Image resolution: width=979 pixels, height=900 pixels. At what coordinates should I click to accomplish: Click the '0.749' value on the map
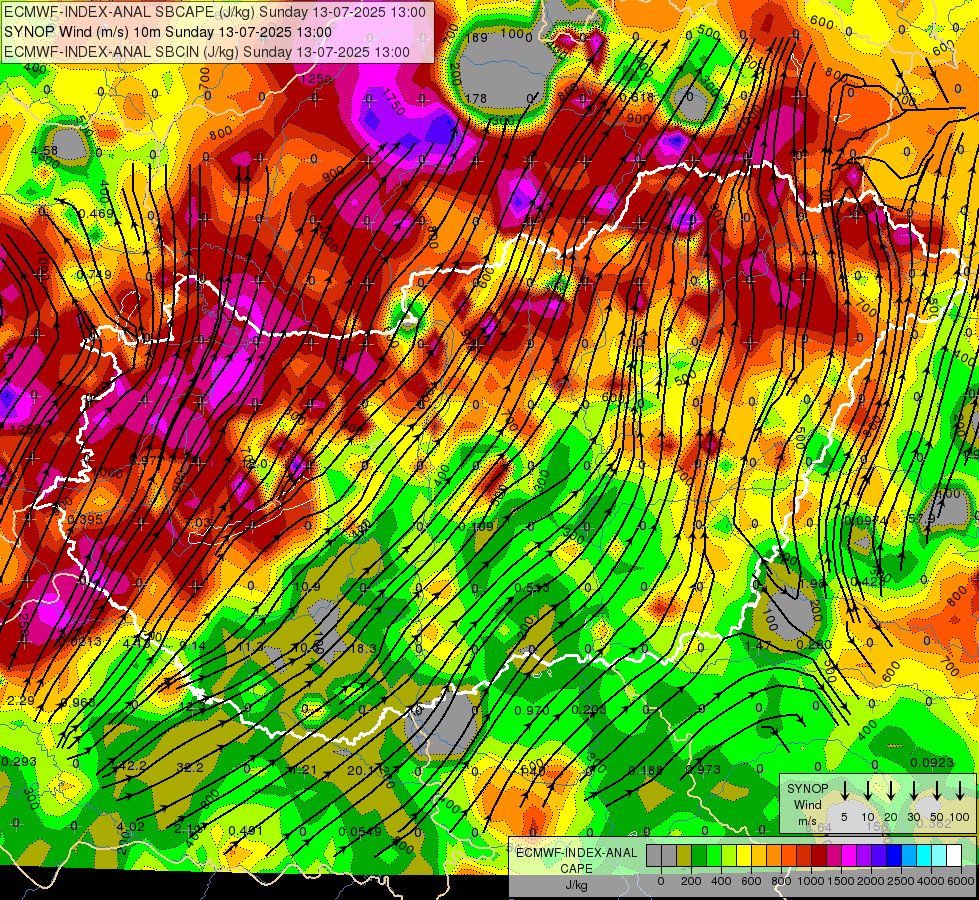point(94,275)
